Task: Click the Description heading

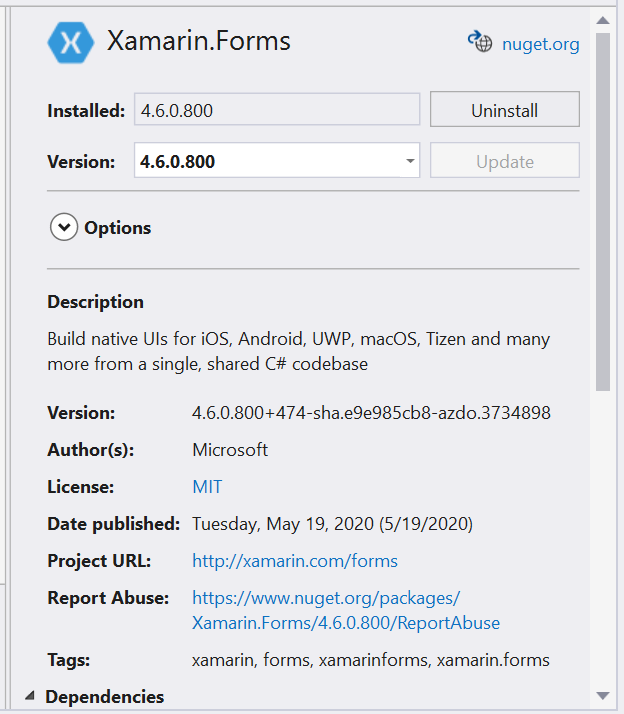Action: click(96, 302)
